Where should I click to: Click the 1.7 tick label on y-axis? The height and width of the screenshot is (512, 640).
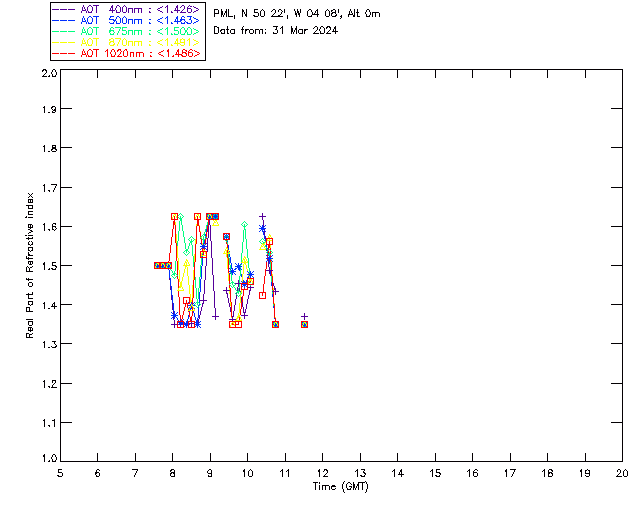[48, 189]
